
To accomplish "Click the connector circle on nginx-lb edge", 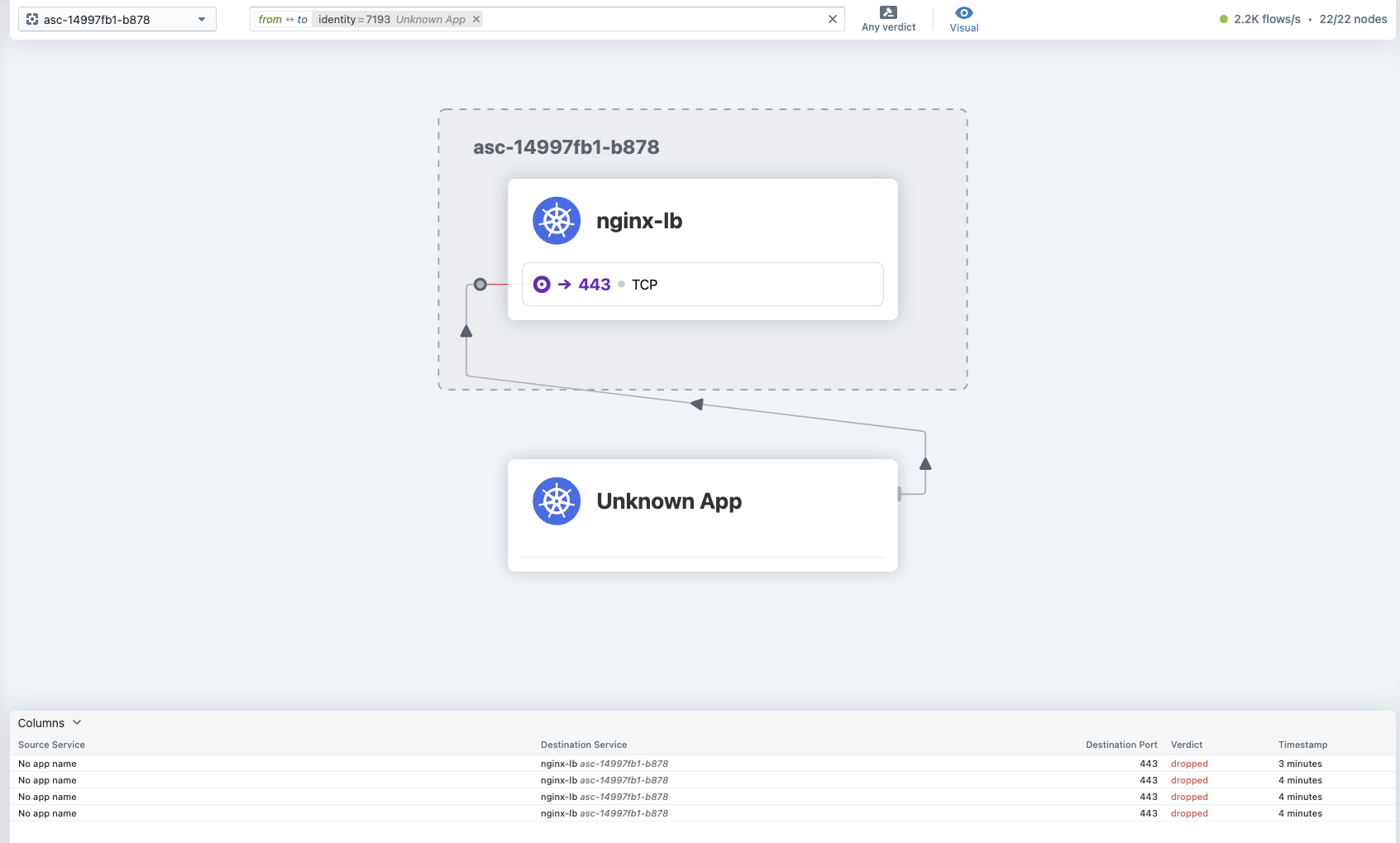I will coord(480,285).
